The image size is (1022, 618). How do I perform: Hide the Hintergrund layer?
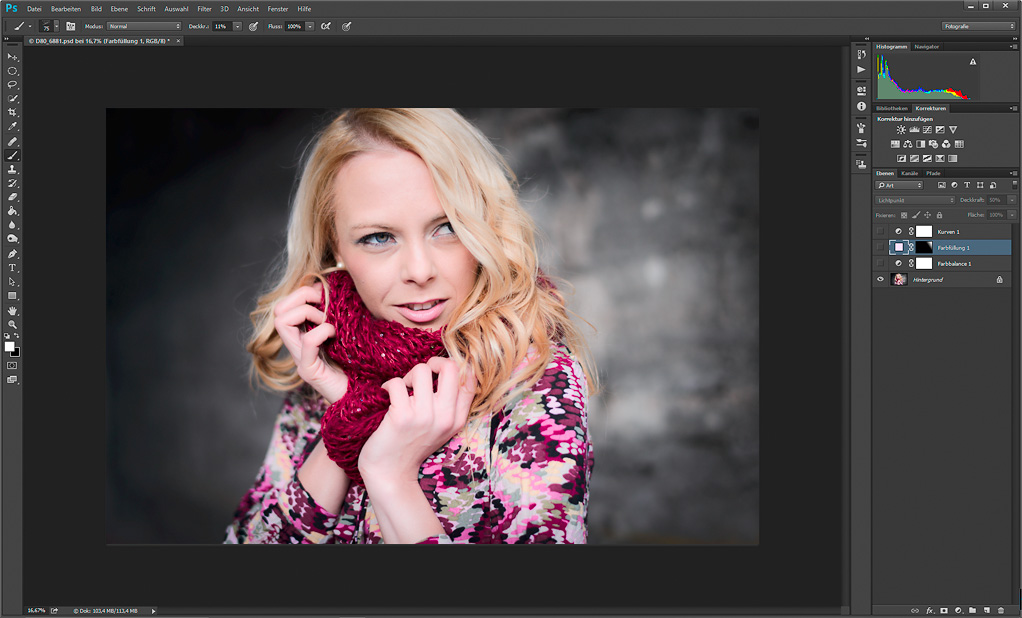881,279
